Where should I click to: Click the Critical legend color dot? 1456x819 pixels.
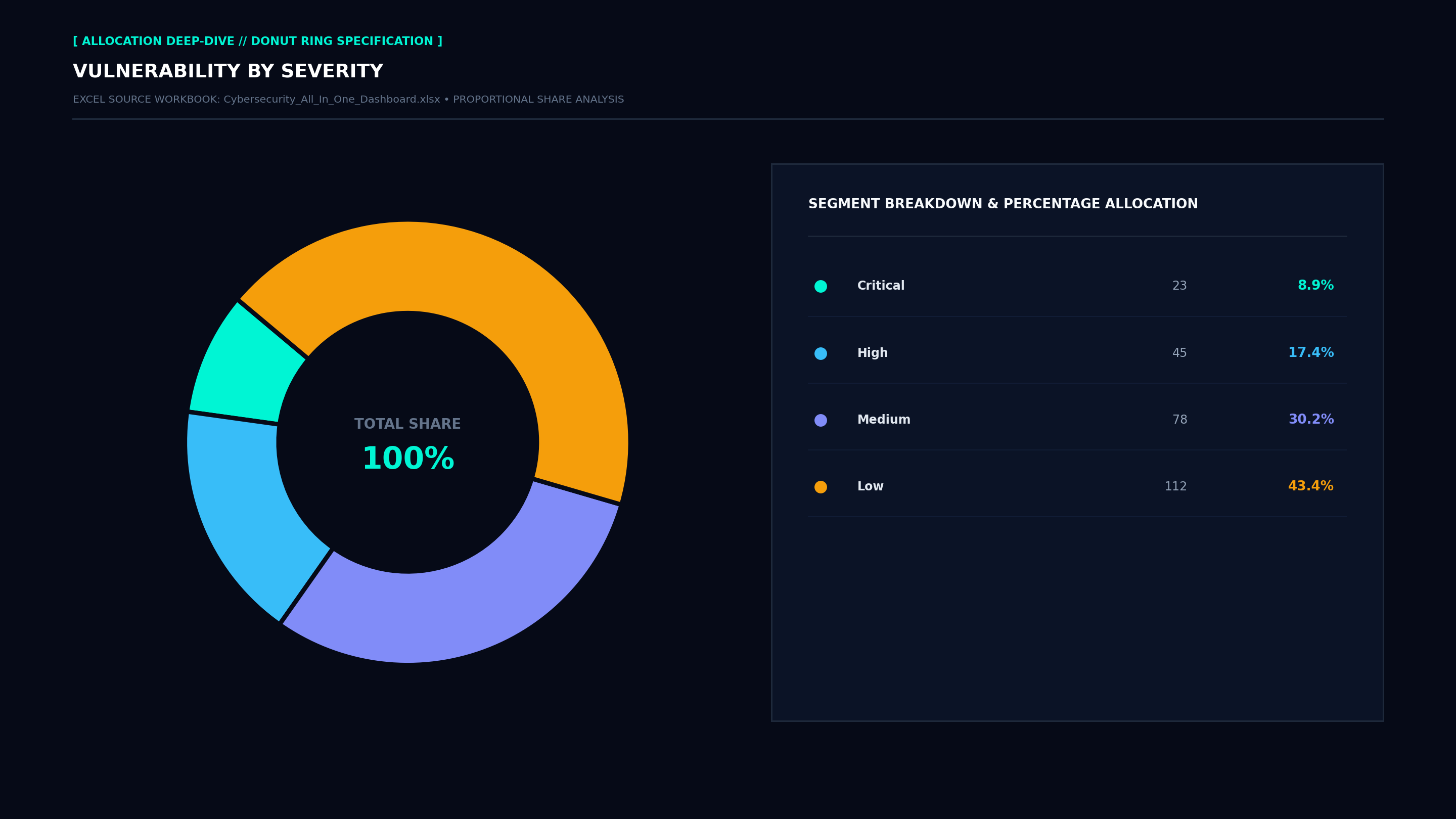click(821, 286)
